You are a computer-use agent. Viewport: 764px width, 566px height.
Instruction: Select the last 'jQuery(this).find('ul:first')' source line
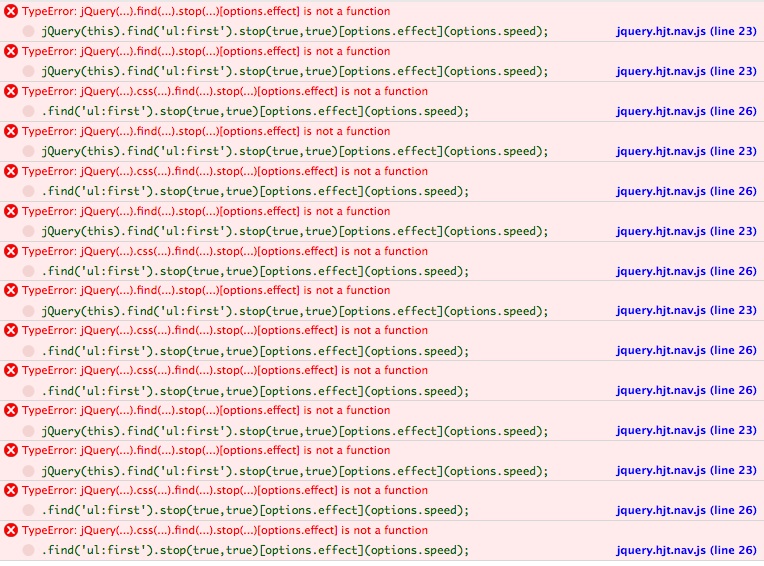[x=295, y=471]
